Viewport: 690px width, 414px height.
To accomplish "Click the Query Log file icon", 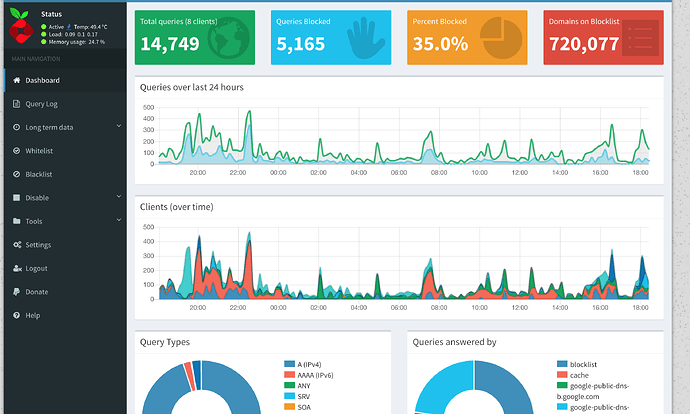I will [x=17, y=104].
